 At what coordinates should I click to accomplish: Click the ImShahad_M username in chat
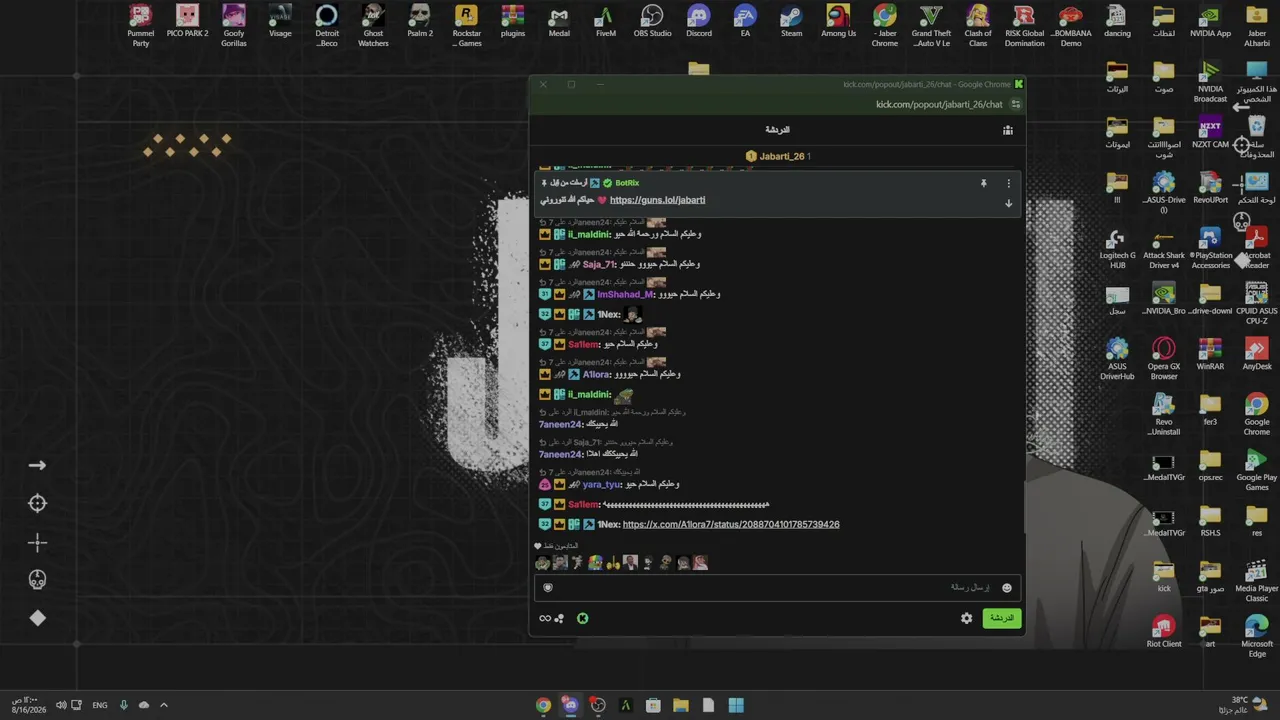[x=625, y=294]
